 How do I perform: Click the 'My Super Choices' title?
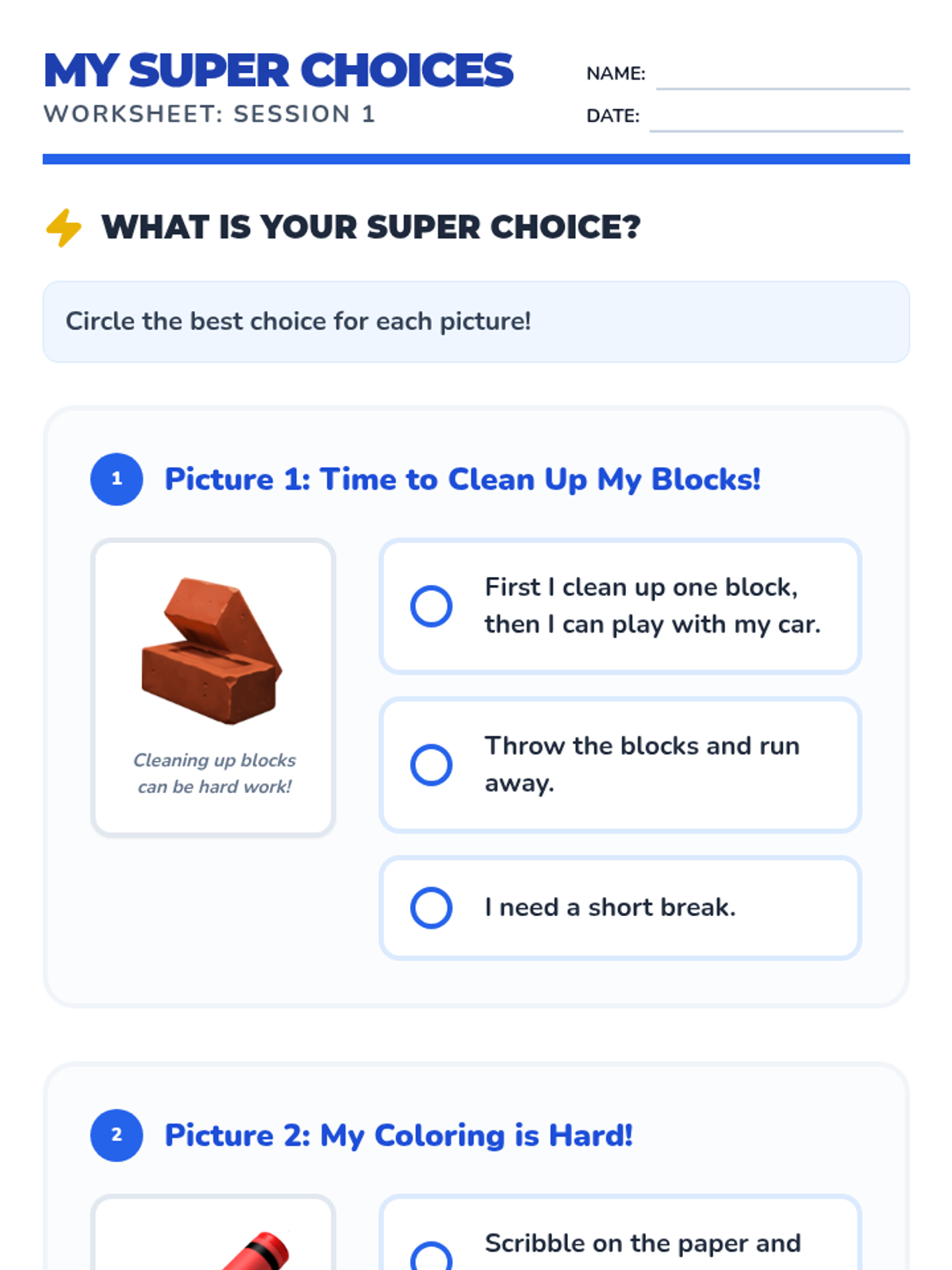pos(278,71)
